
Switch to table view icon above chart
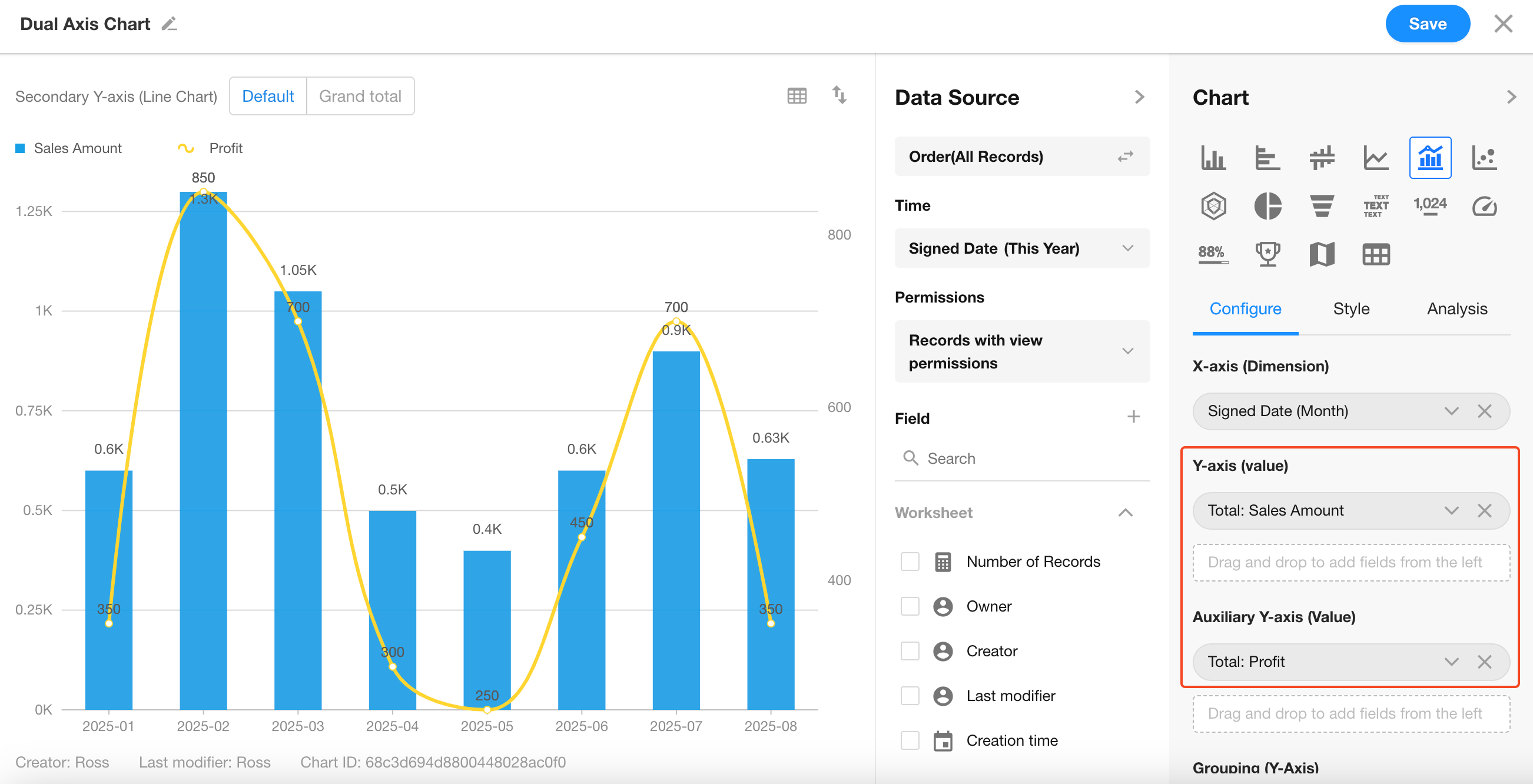797,96
